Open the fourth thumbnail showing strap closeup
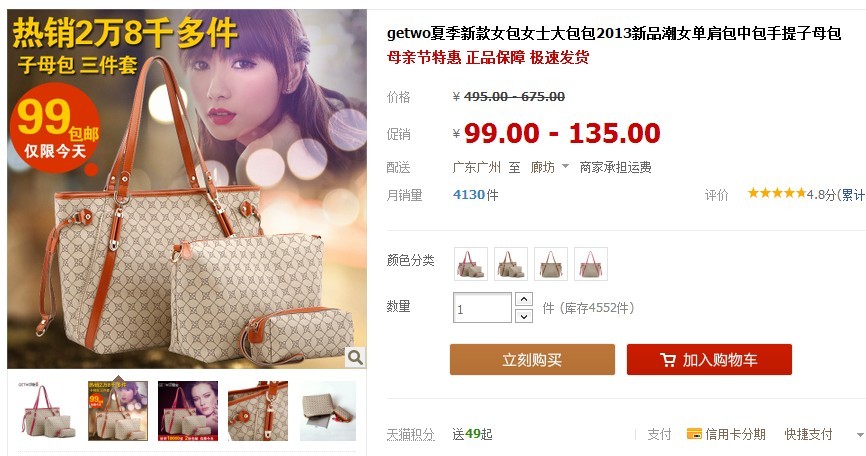 (x=258, y=411)
